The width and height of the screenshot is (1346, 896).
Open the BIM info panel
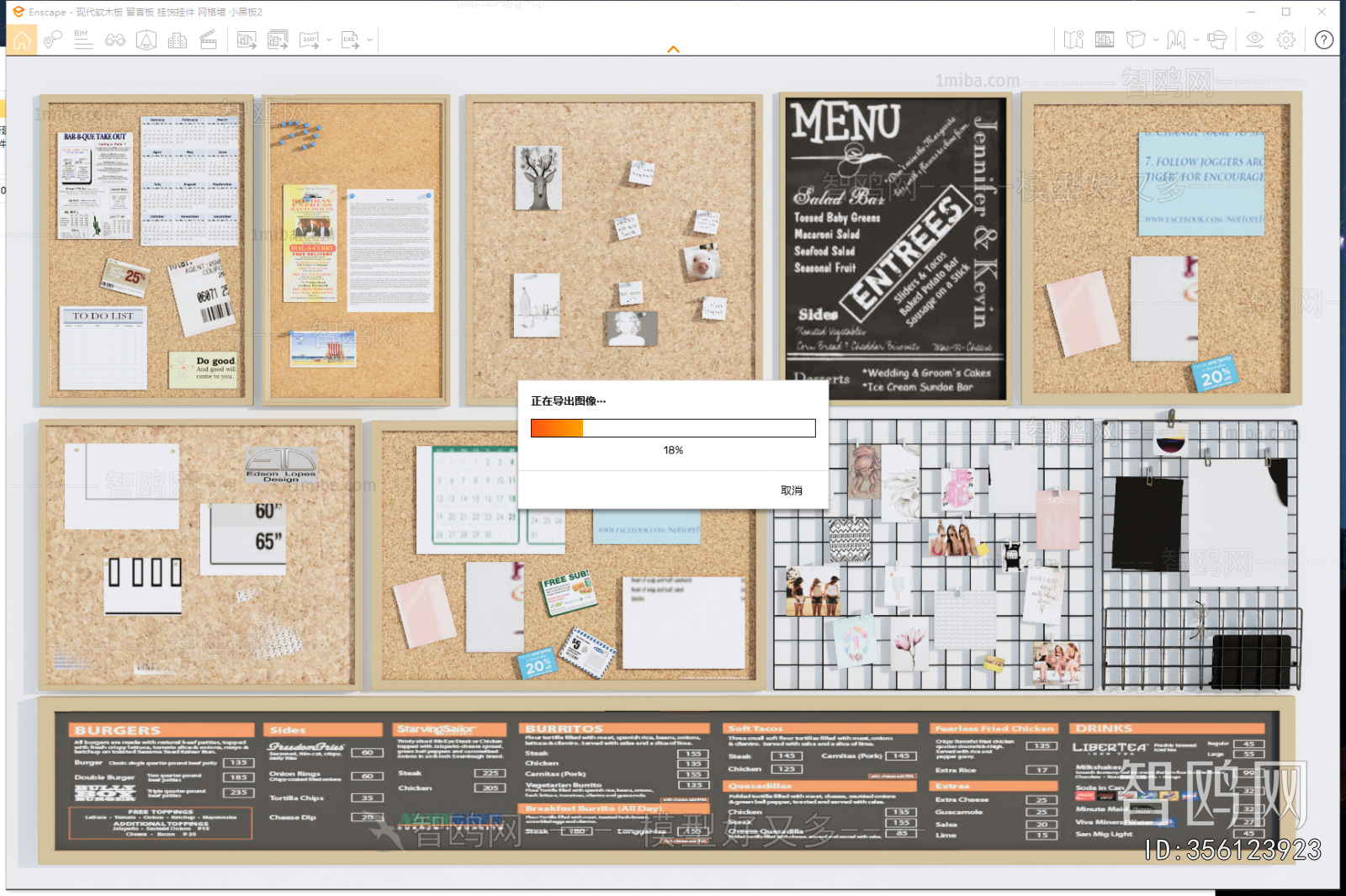click(82, 40)
